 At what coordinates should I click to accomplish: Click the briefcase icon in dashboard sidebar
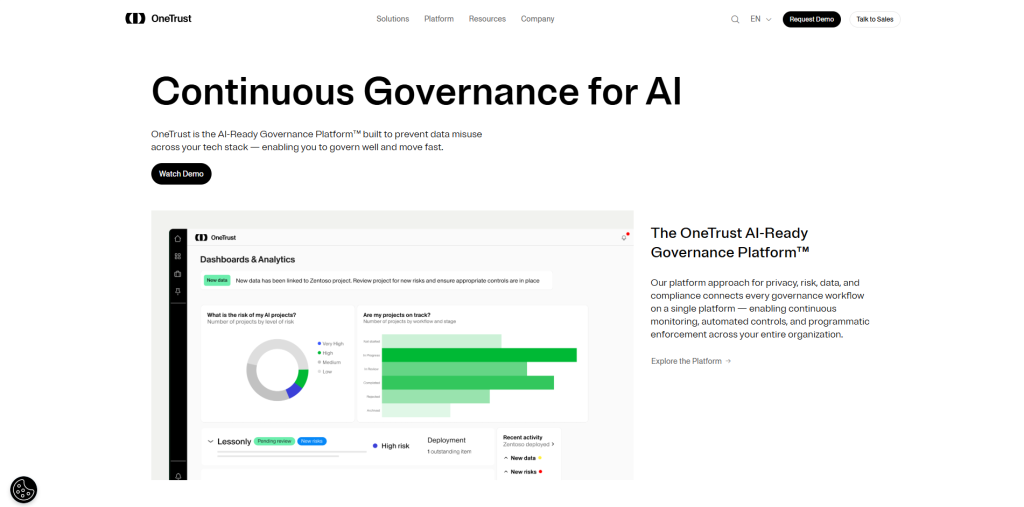[x=178, y=274]
